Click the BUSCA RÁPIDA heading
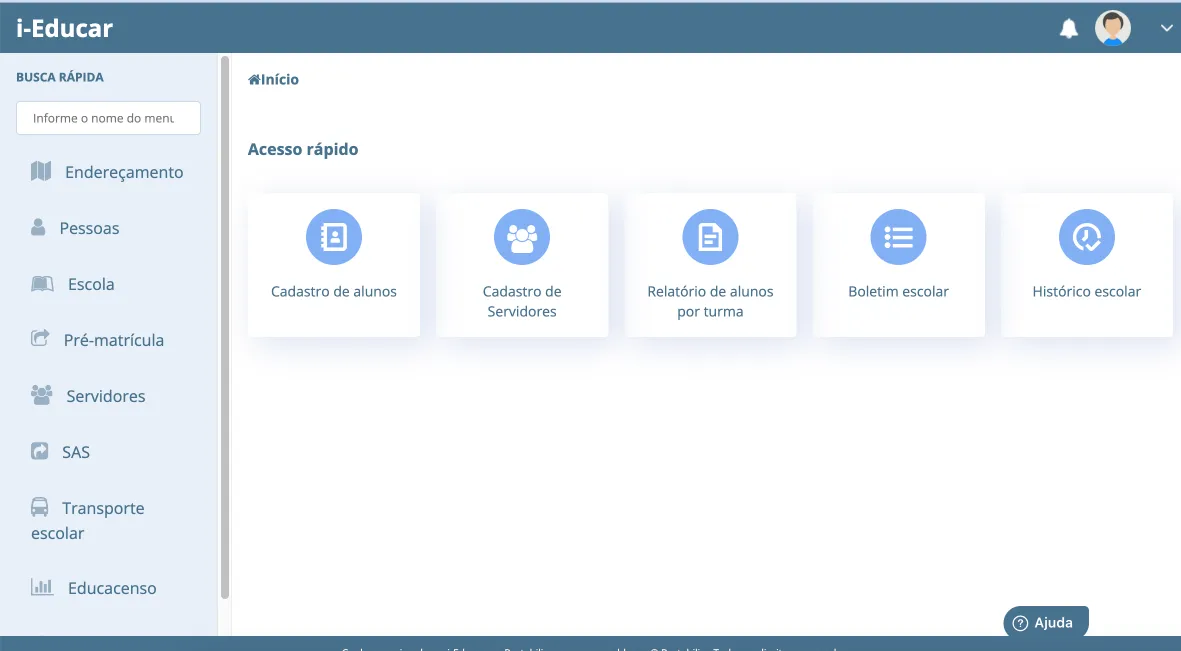Screen dimensions: 1181x651 [60, 77]
